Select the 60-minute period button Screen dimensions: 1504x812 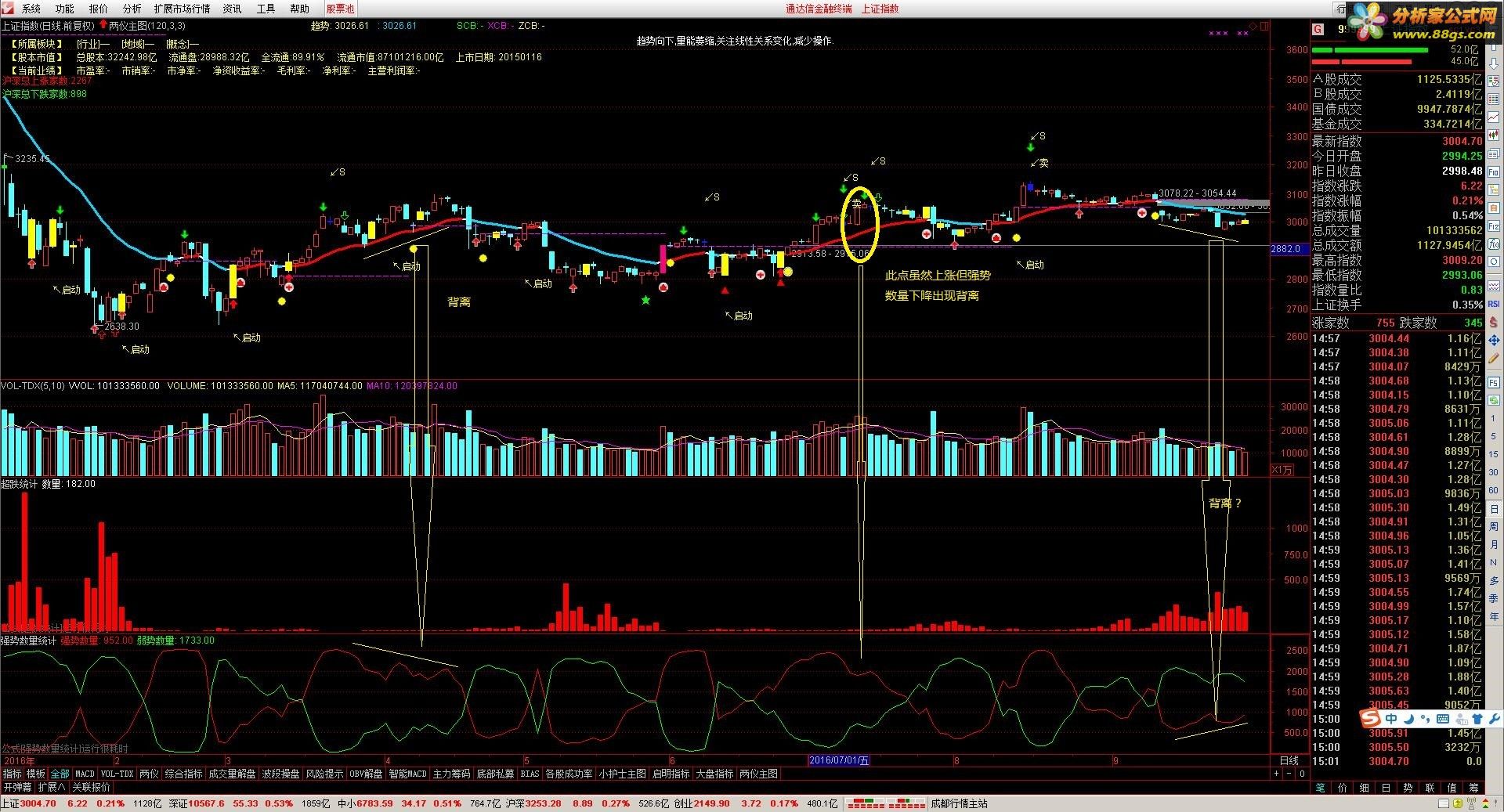[x=1494, y=490]
